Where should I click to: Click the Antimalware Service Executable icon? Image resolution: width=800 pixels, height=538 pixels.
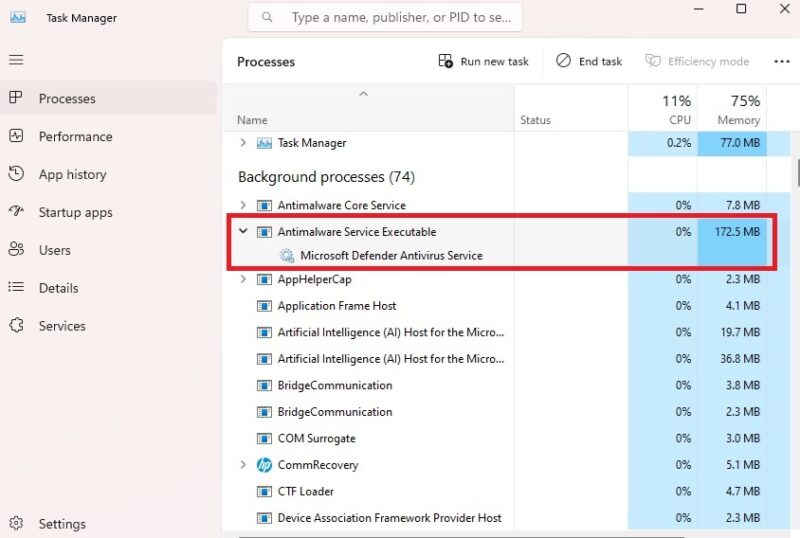coord(264,232)
